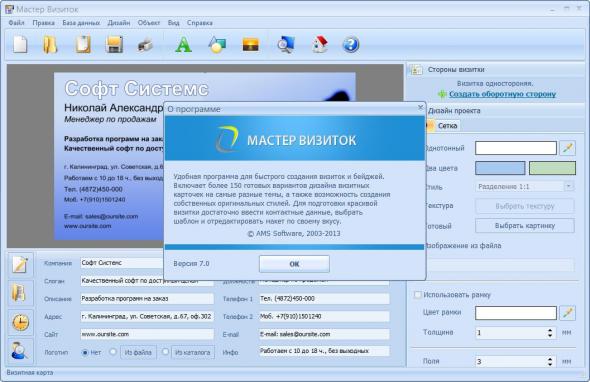Click the Save floppy disk icon

(114, 45)
